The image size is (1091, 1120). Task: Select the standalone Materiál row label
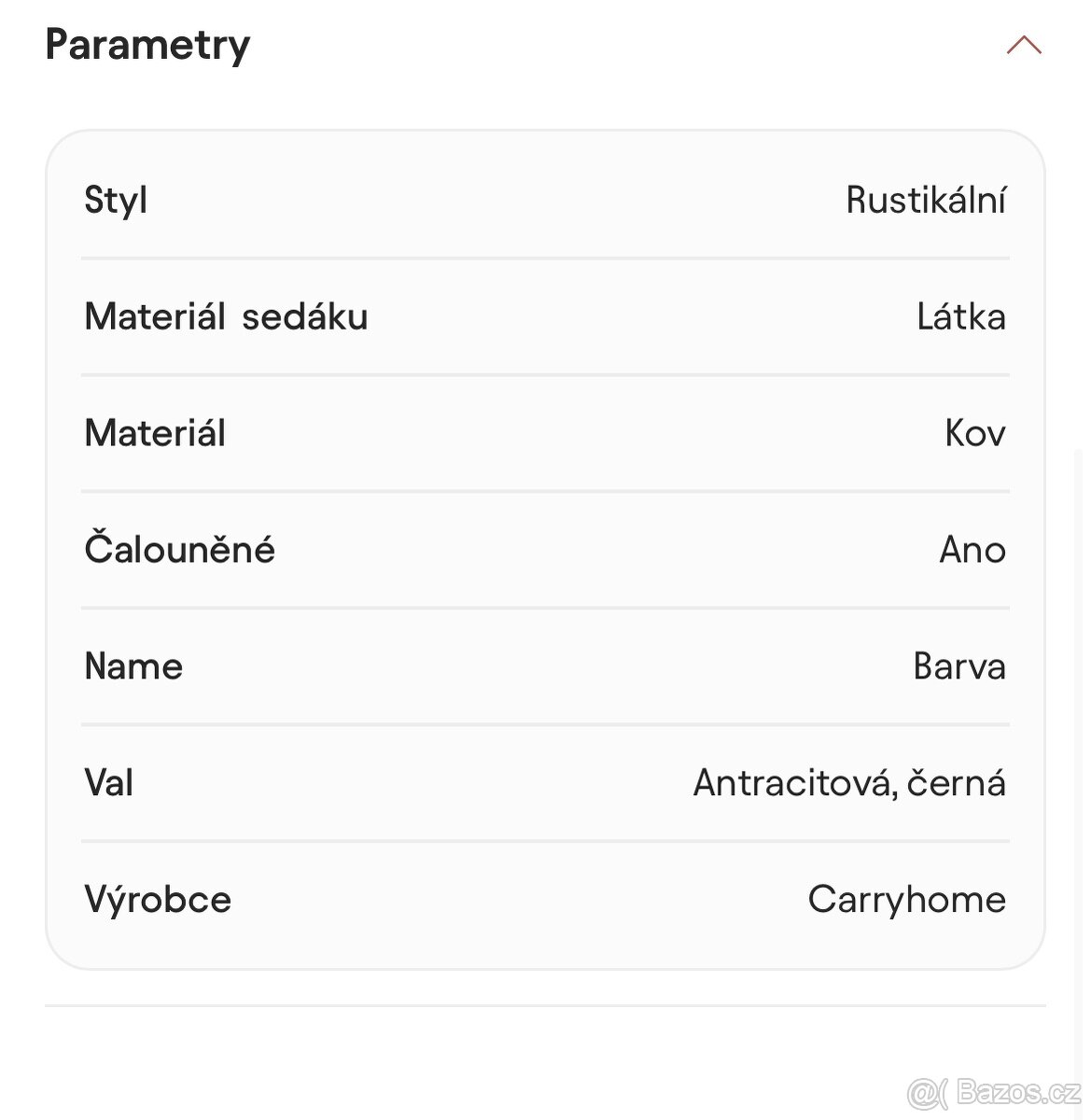155,433
